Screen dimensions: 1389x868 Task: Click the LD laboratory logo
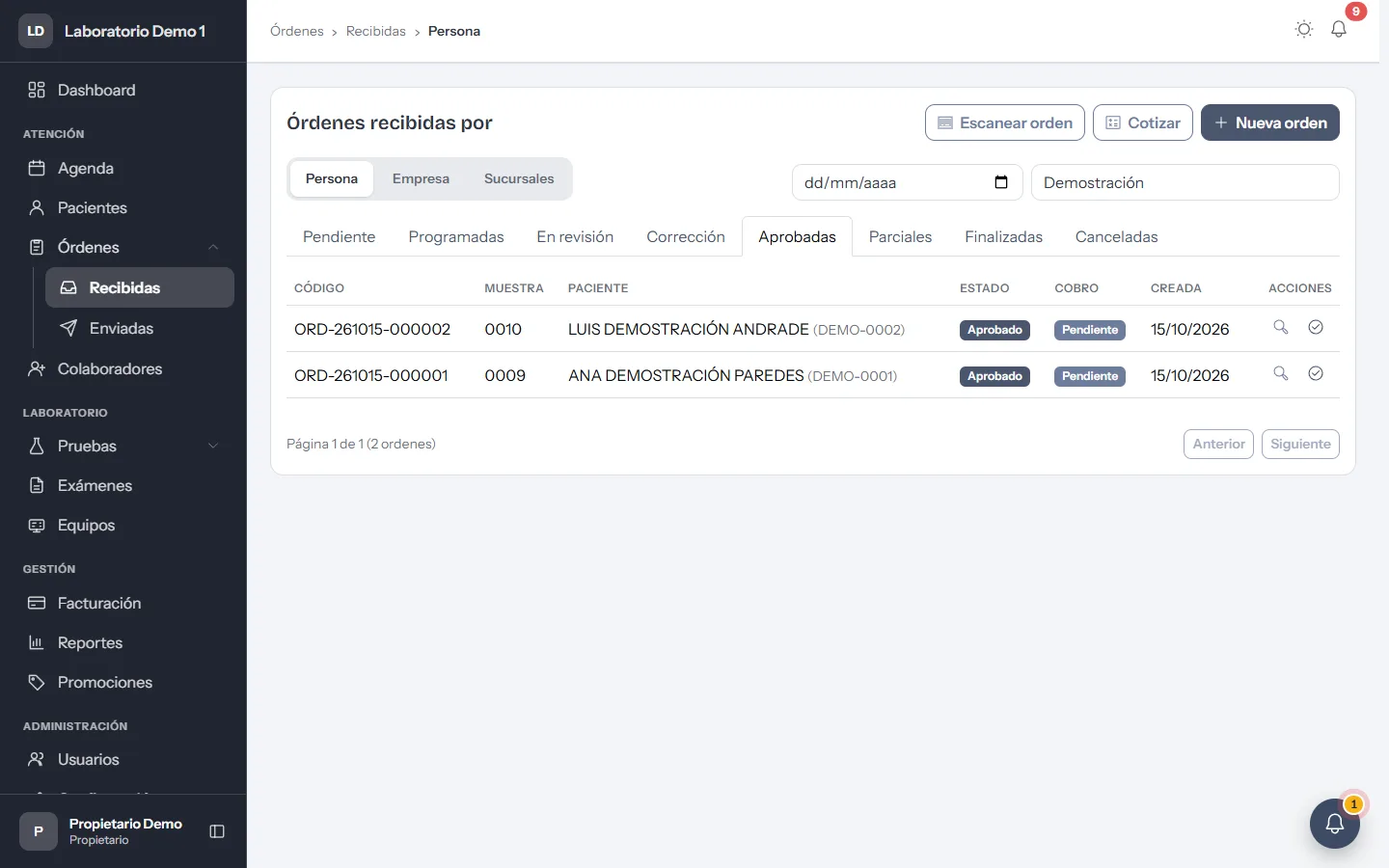coord(36,31)
